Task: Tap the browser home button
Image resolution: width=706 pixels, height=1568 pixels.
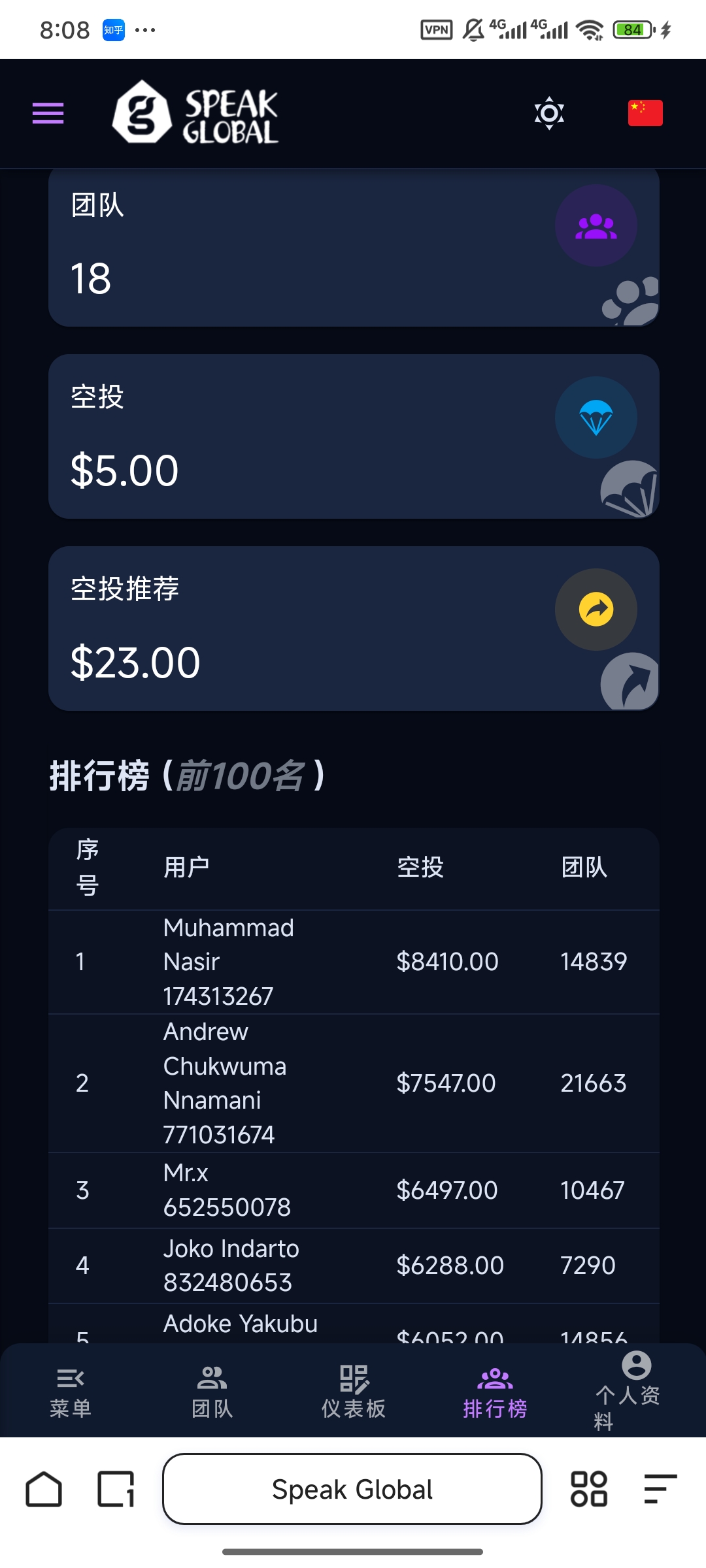Action: (x=44, y=1489)
